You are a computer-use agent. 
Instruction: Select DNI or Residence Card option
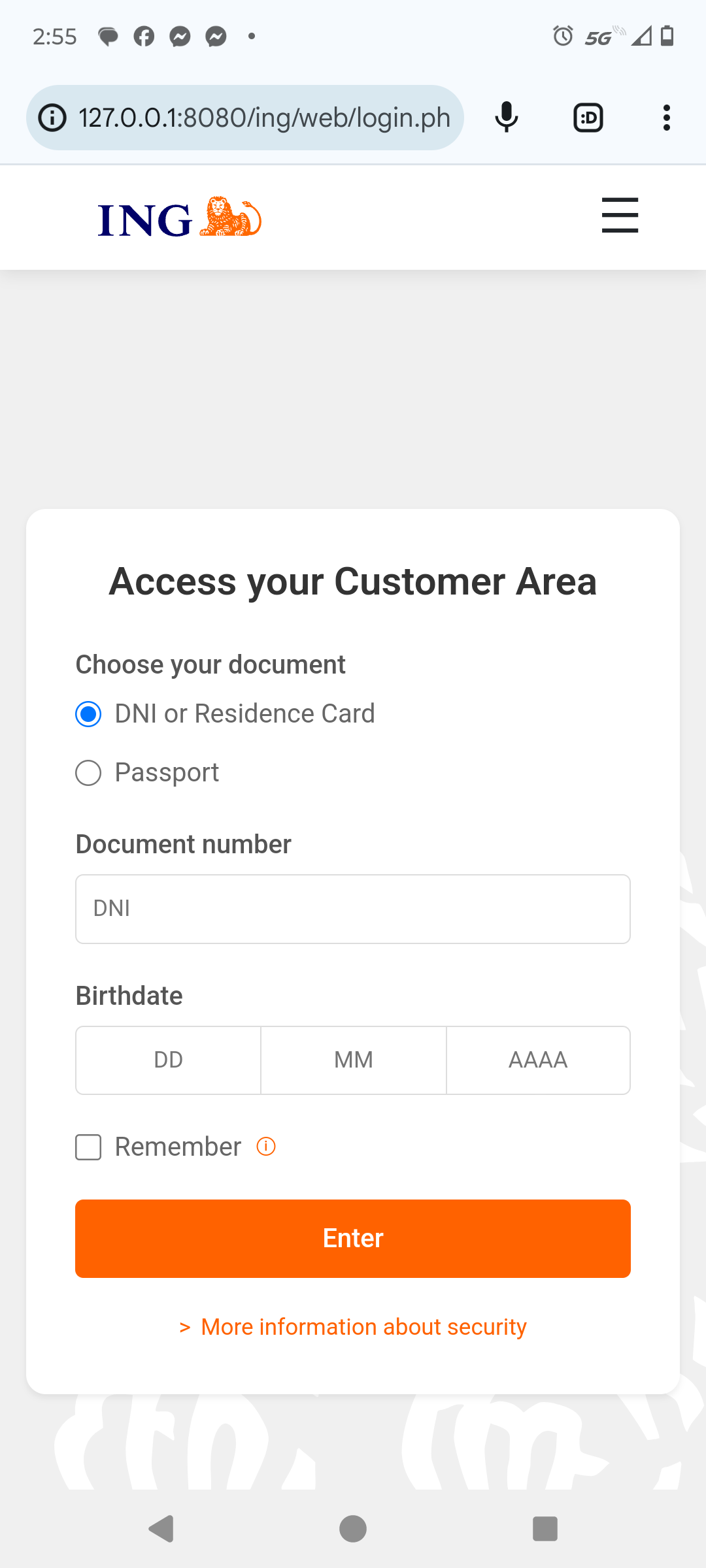point(88,714)
